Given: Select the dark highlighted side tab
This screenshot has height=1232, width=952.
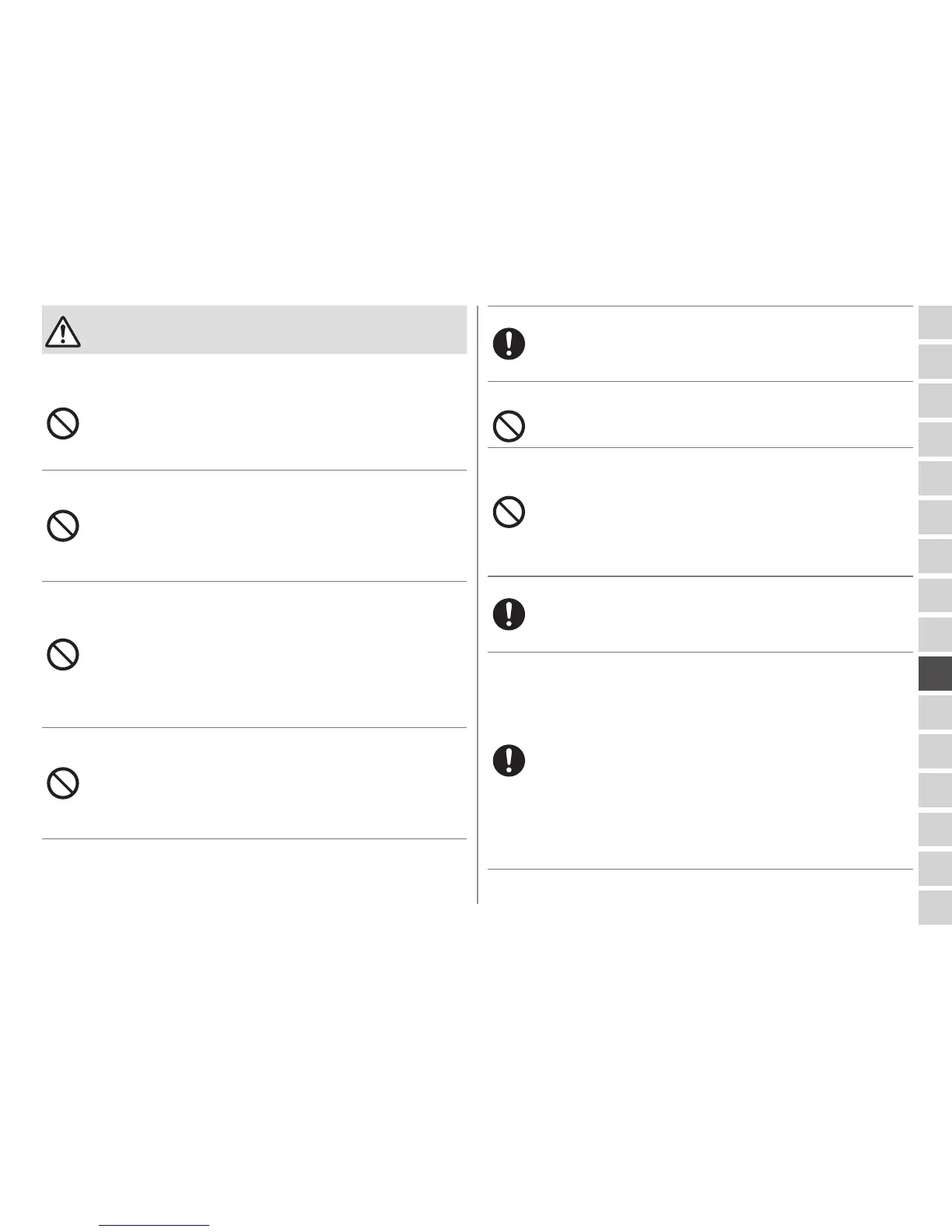Looking at the screenshot, I should pyautogui.click(x=935, y=674).
